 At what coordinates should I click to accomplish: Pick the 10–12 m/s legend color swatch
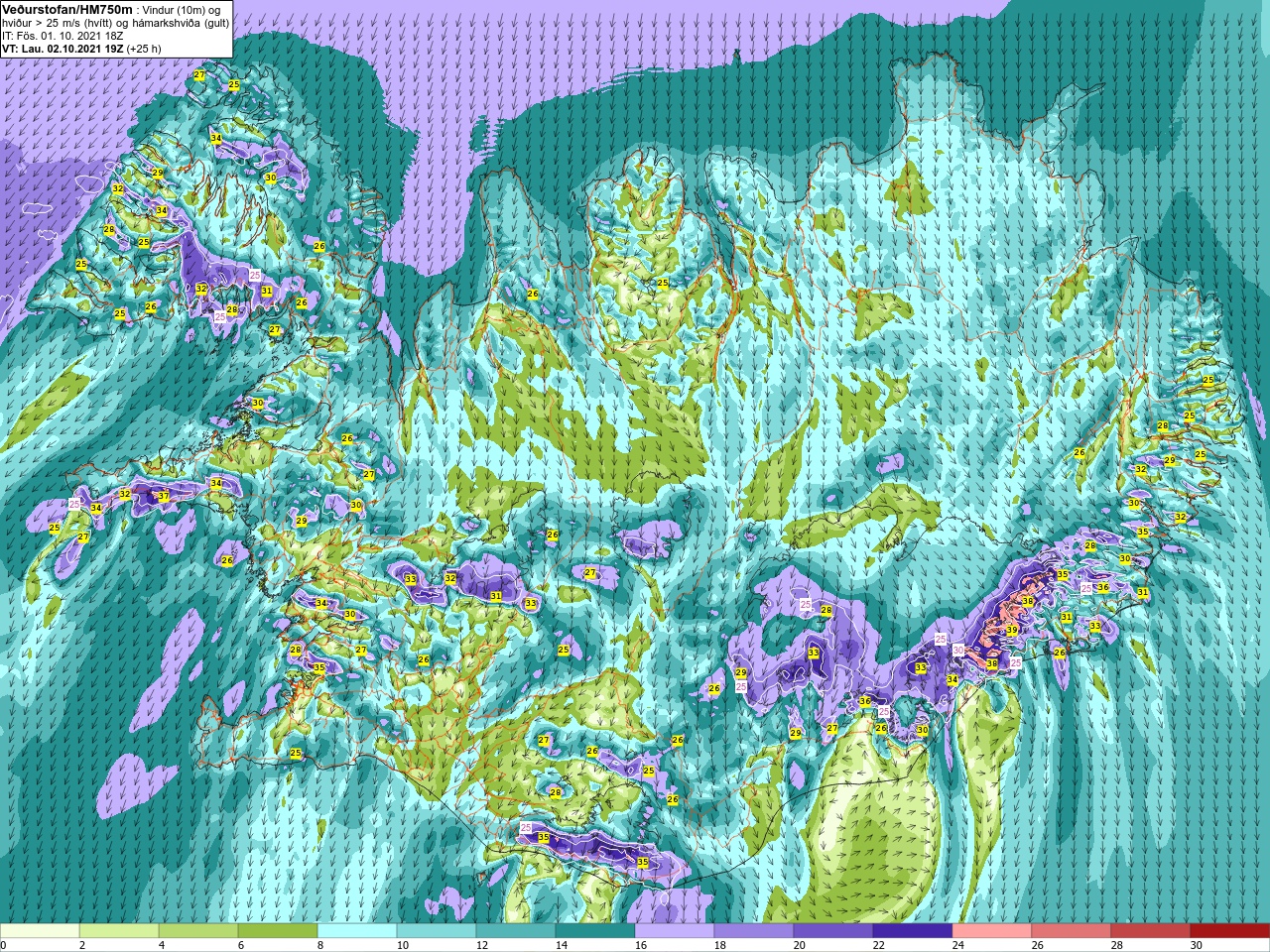[x=437, y=931]
